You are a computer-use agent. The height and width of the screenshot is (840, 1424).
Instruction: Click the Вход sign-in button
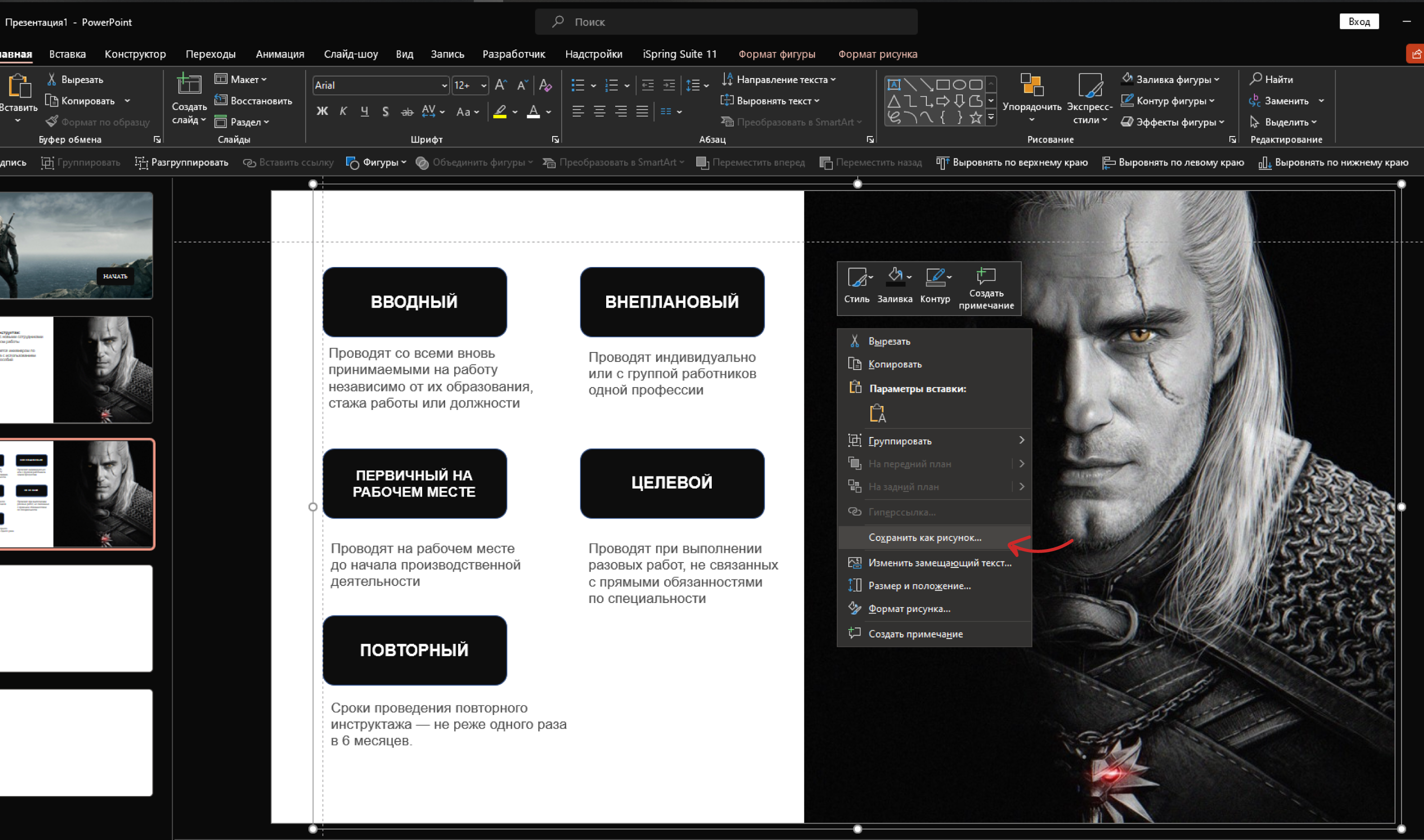pyautogui.click(x=1359, y=21)
